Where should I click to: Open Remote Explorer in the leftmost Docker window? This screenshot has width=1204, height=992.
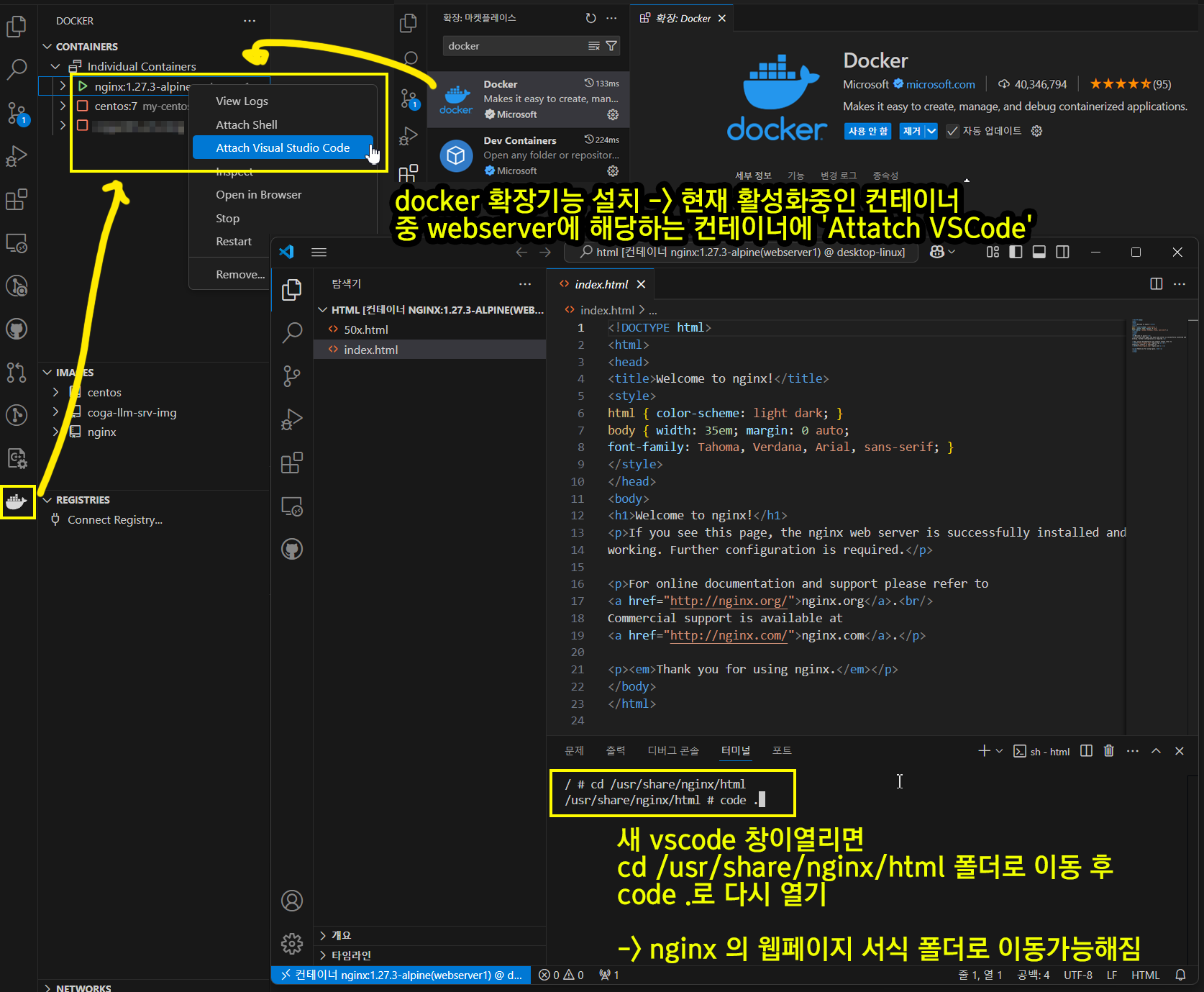pyautogui.click(x=17, y=243)
